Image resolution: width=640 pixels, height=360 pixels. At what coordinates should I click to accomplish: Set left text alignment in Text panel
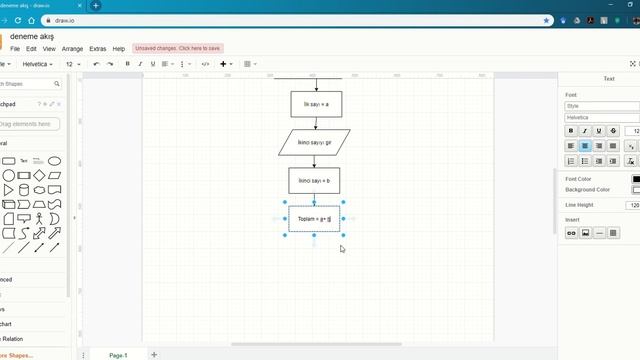pyautogui.click(x=571, y=146)
